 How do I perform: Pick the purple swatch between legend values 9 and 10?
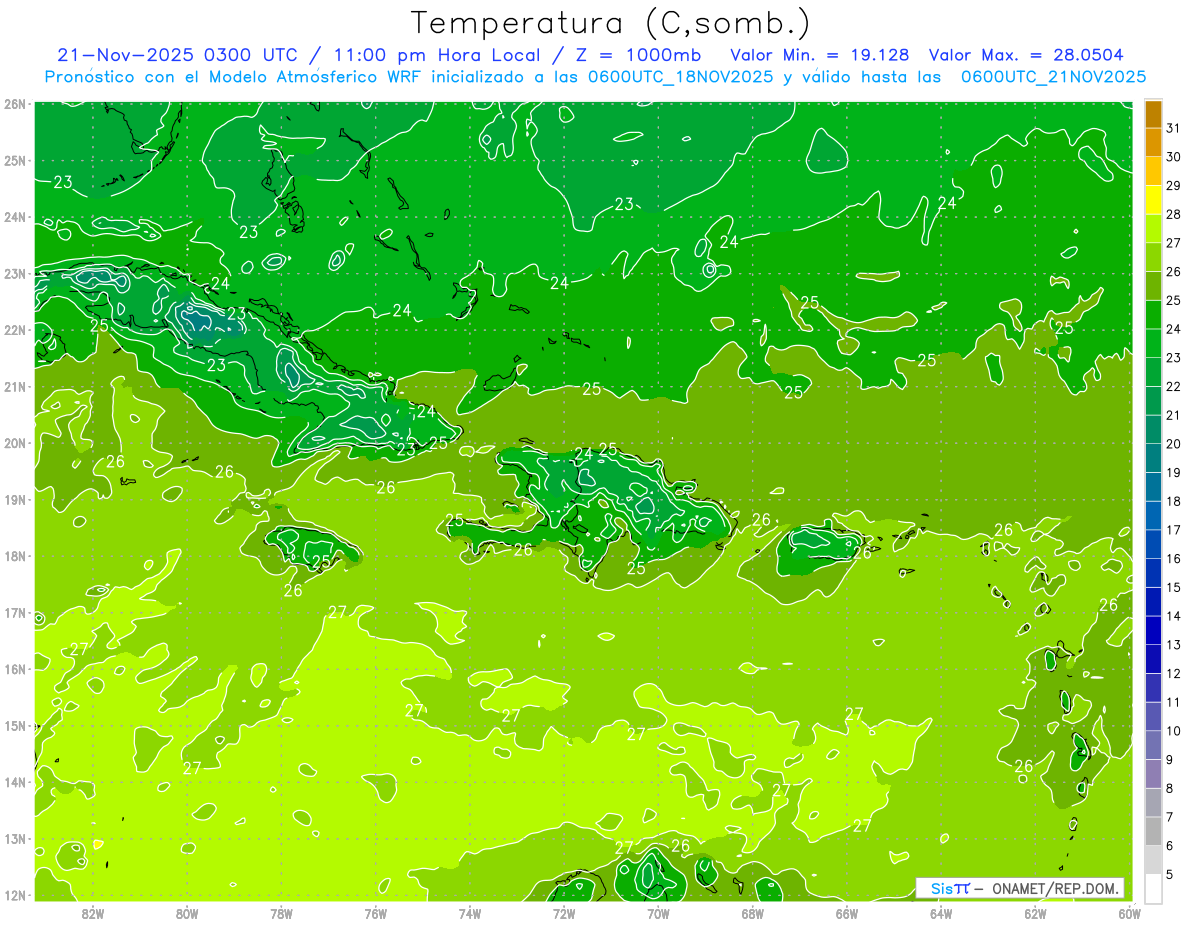(1154, 745)
